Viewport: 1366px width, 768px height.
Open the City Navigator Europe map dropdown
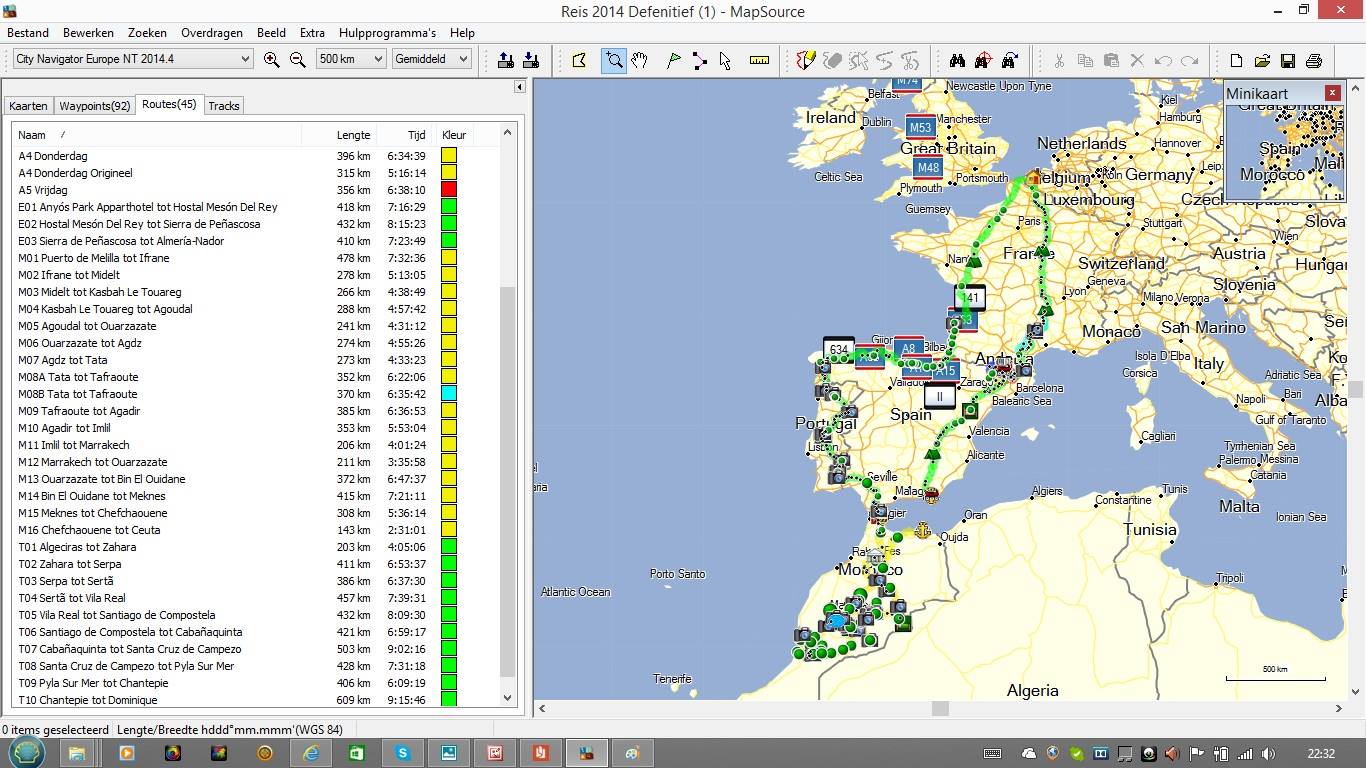[x=132, y=59]
